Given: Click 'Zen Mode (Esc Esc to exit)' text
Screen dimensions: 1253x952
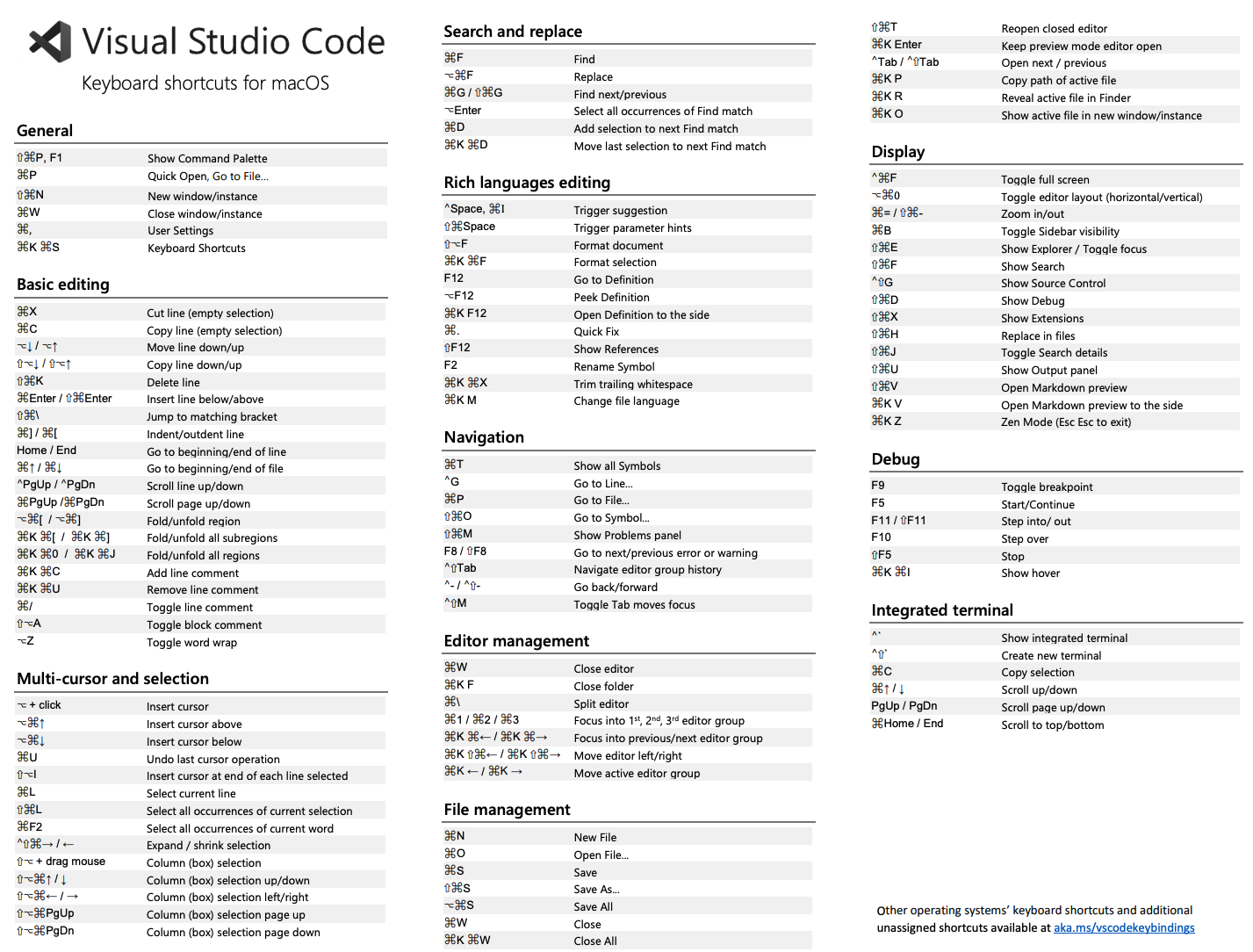Looking at the screenshot, I should pos(1066,422).
